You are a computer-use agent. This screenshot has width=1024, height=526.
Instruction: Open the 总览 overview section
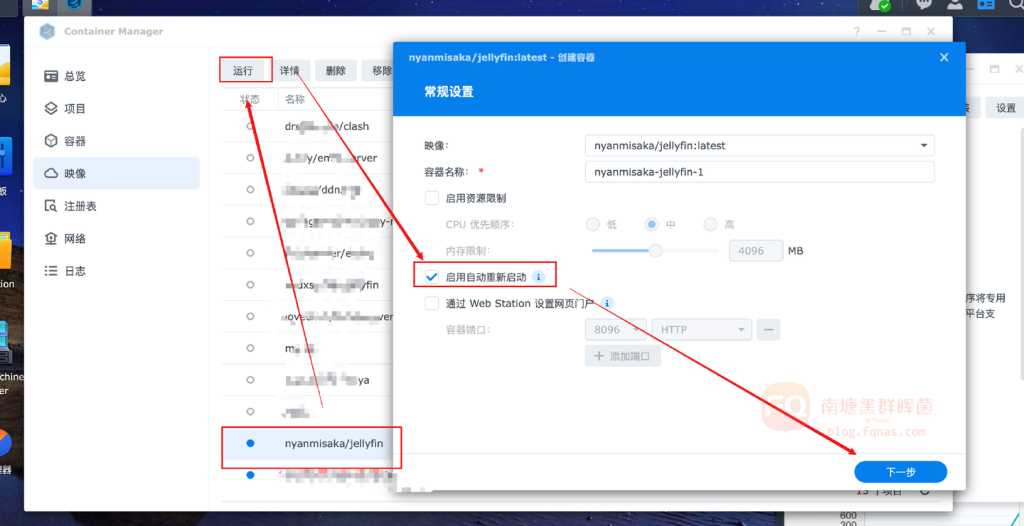click(74, 76)
